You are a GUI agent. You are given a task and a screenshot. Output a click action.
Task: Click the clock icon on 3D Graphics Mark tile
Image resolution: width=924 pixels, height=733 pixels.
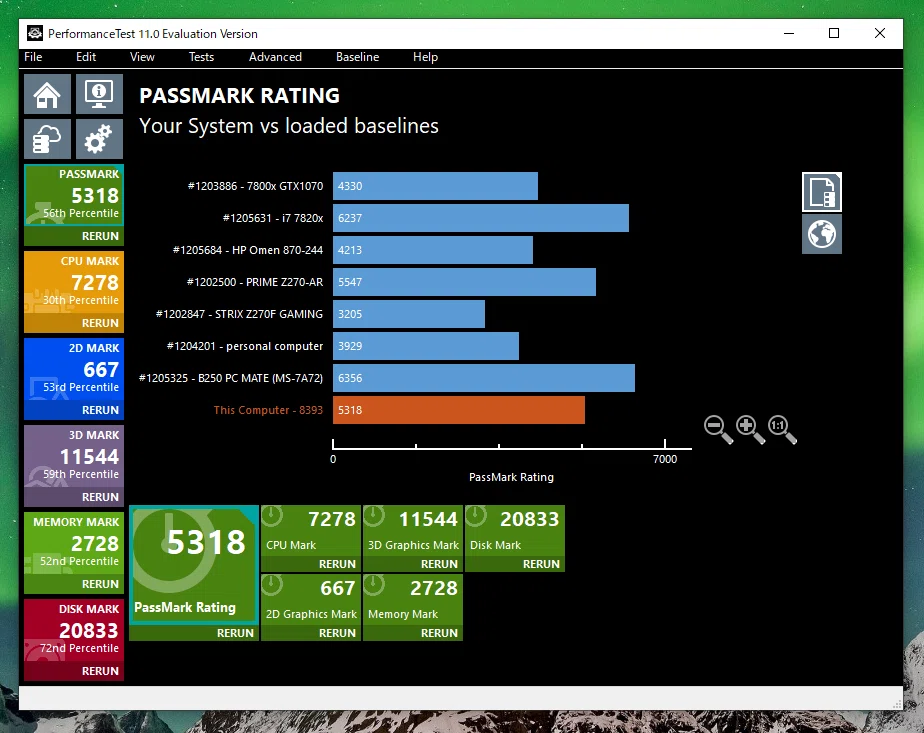coord(374,516)
